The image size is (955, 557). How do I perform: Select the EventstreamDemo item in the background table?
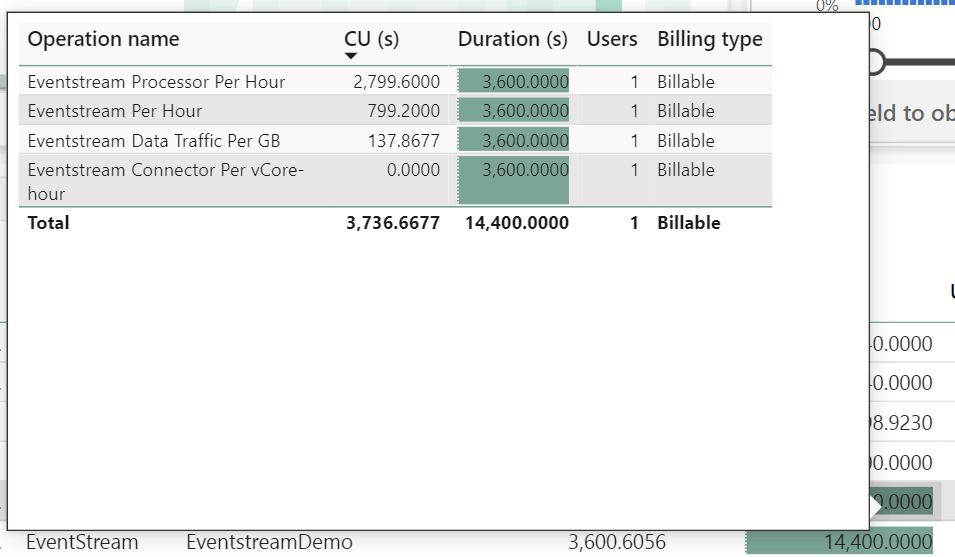pos(269,542)
